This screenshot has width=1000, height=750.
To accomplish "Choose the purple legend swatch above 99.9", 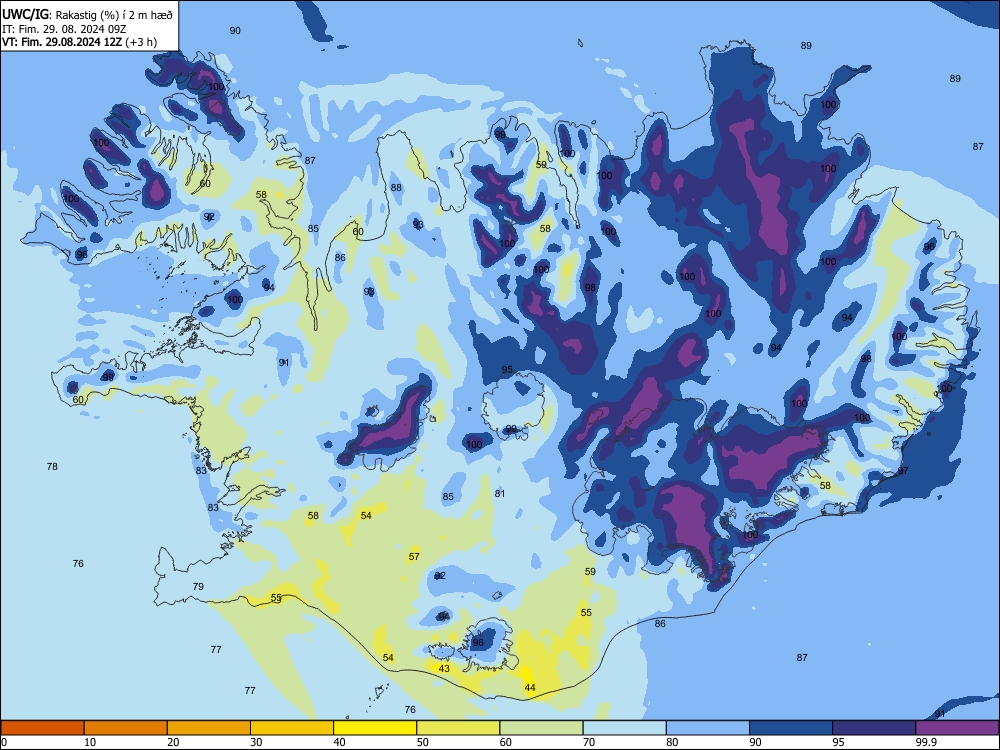I will click(x=957, y=728).
